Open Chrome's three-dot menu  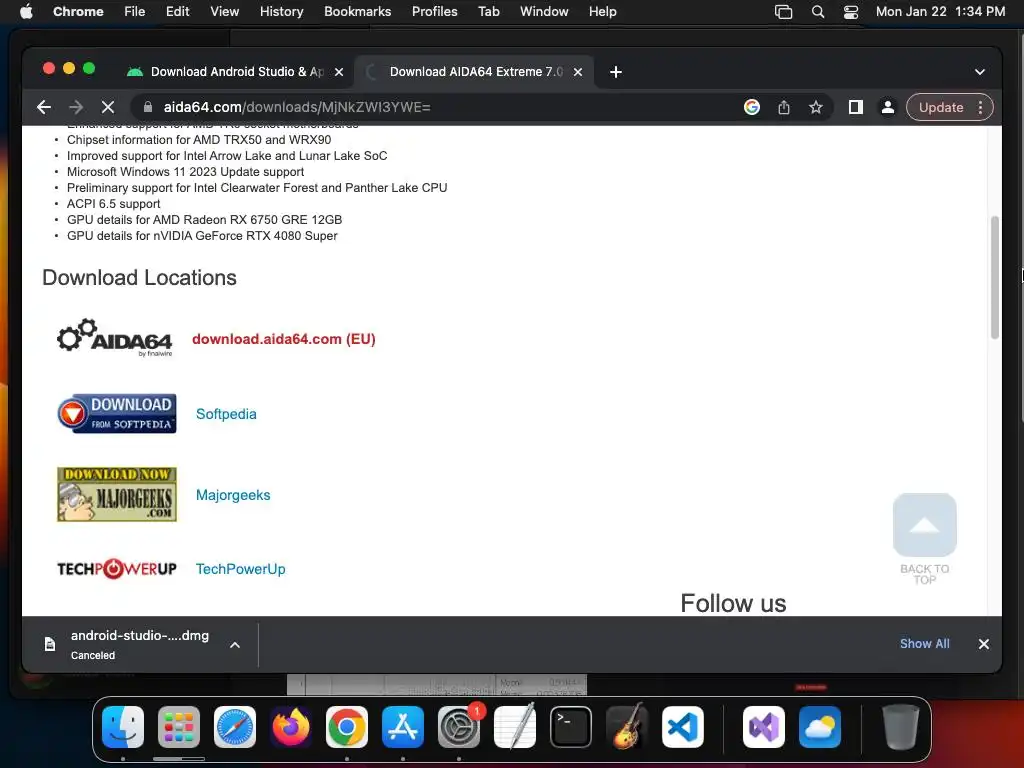tap(980, 107)
